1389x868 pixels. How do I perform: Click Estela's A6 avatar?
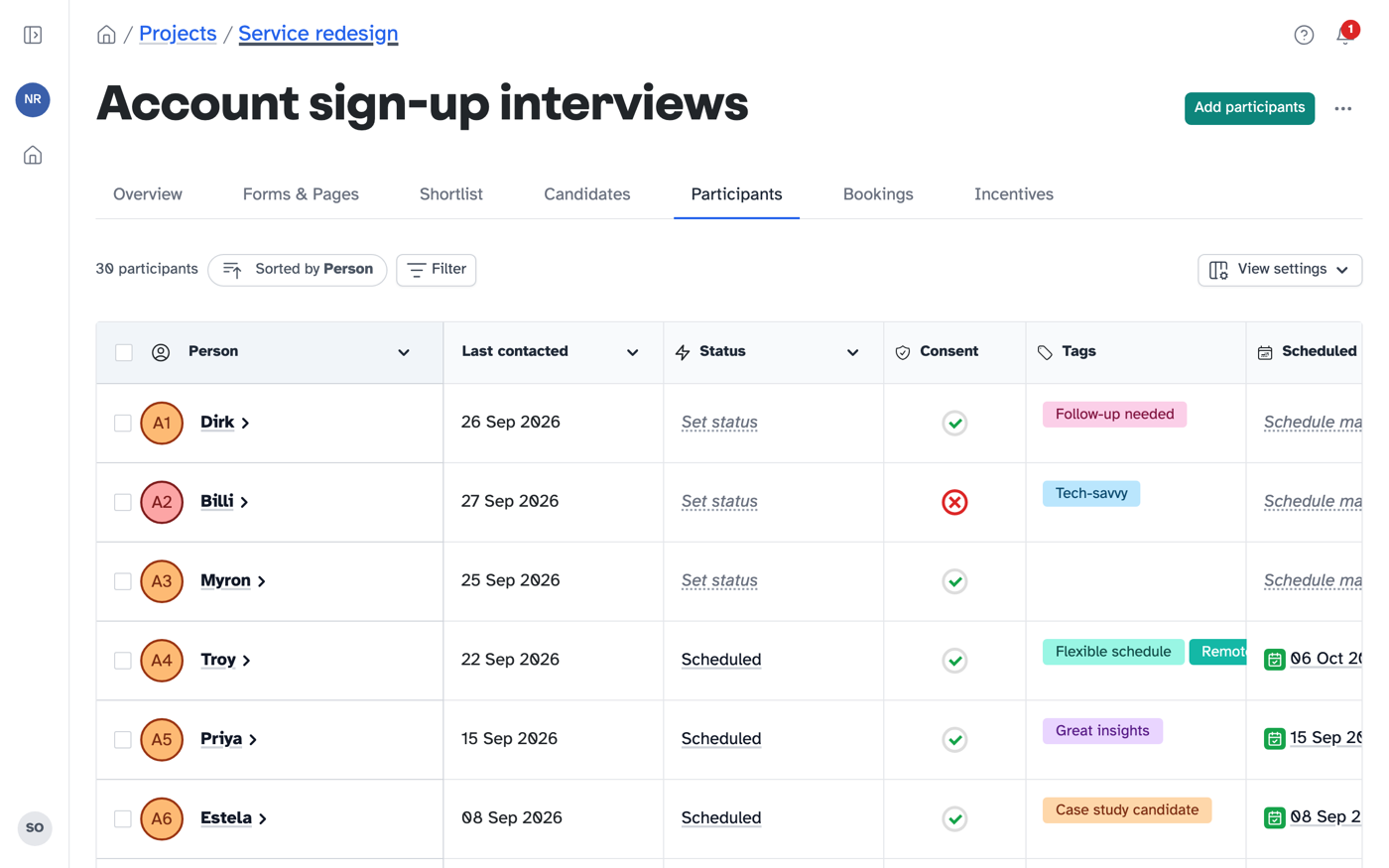[162, 818]
